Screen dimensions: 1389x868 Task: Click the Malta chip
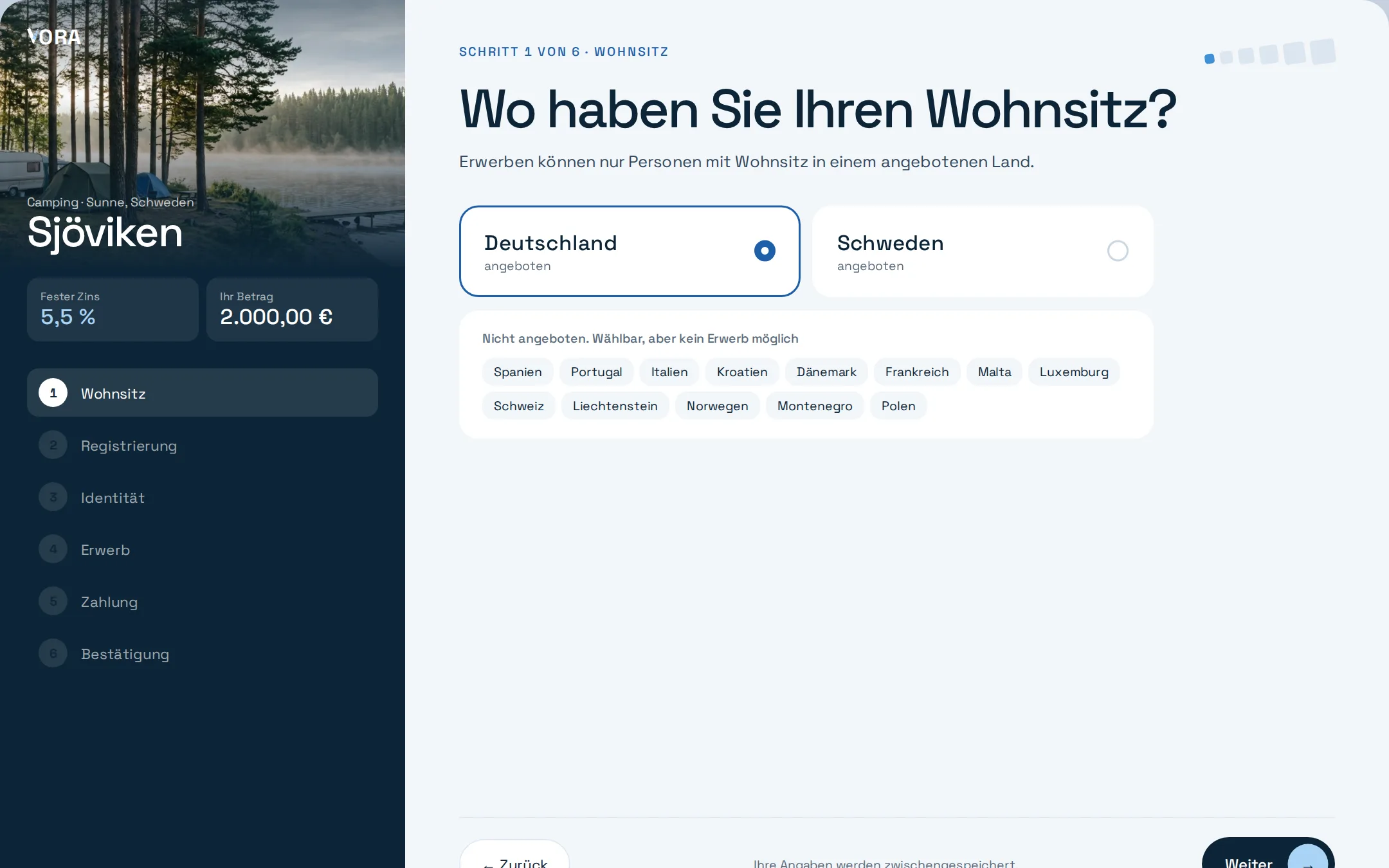click(994, 372)
